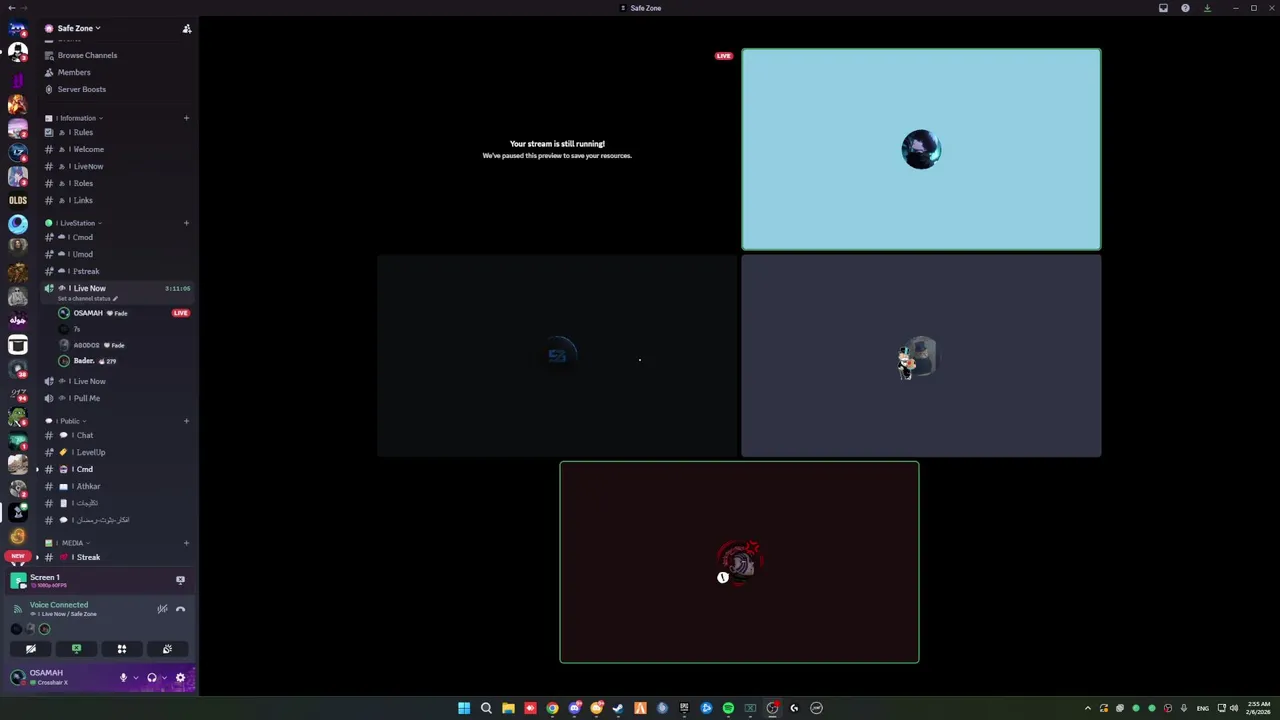Click the OSAMAH user profile avatar
This screenshot has width=1280, height=720.
[x=17, y=677]
